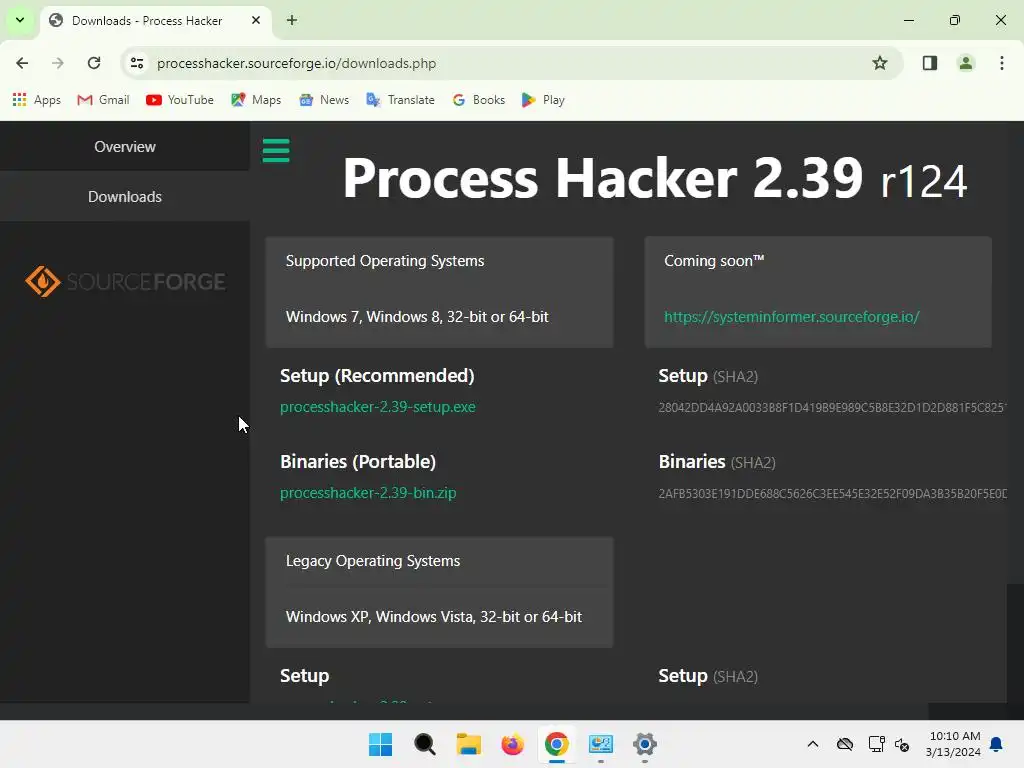Download processhacker-2.39-setup.exe
Image resolution: width=1024 pixels, height=768 pixels.
[x=377, y=407]
